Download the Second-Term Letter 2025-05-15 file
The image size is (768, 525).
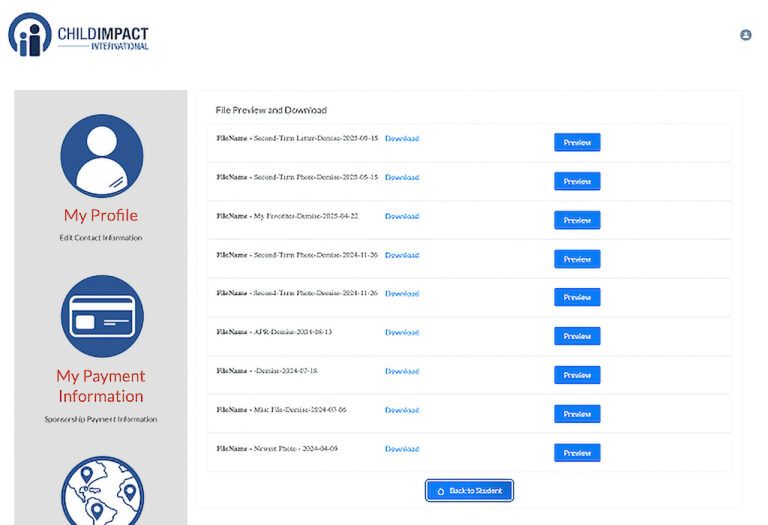click(402, 138)
